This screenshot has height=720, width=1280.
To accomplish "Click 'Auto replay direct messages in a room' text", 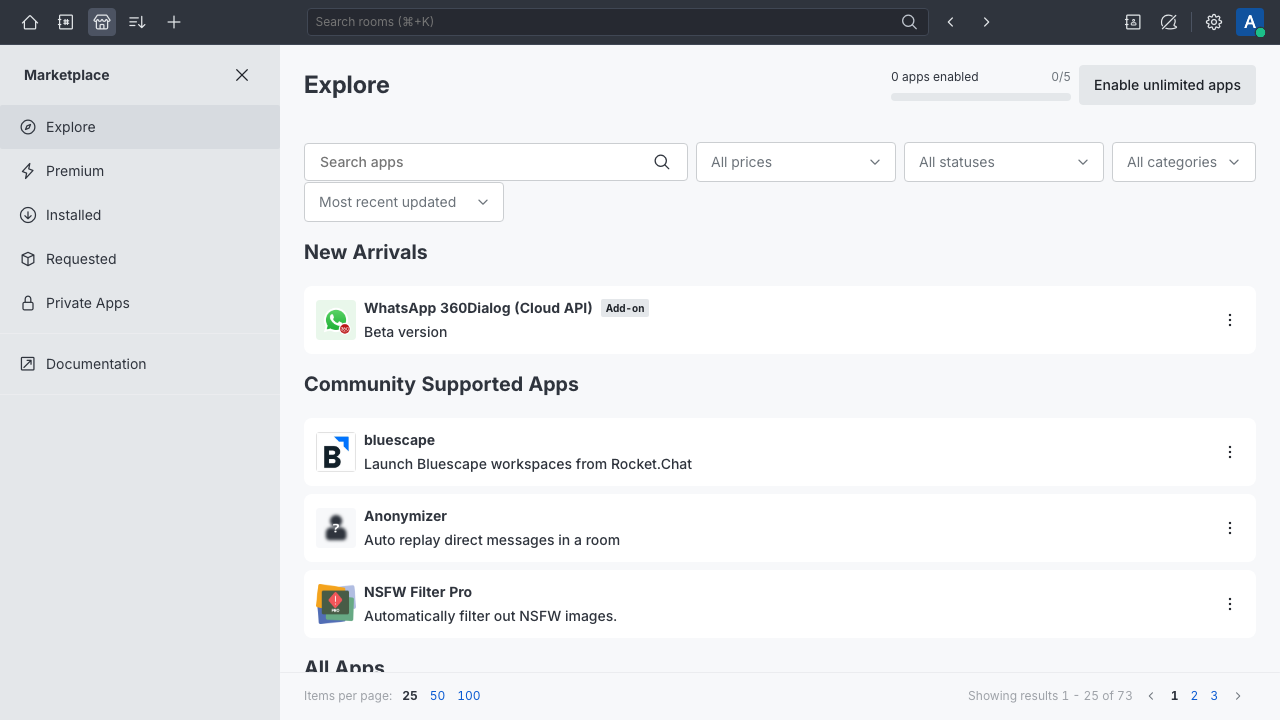I will point(492,540).
